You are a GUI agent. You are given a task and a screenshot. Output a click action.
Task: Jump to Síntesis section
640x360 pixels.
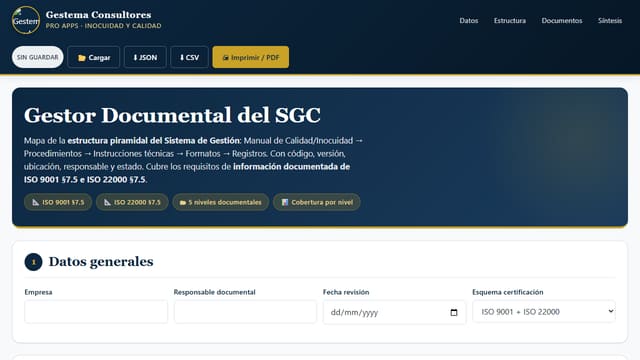tap(610, 20)
